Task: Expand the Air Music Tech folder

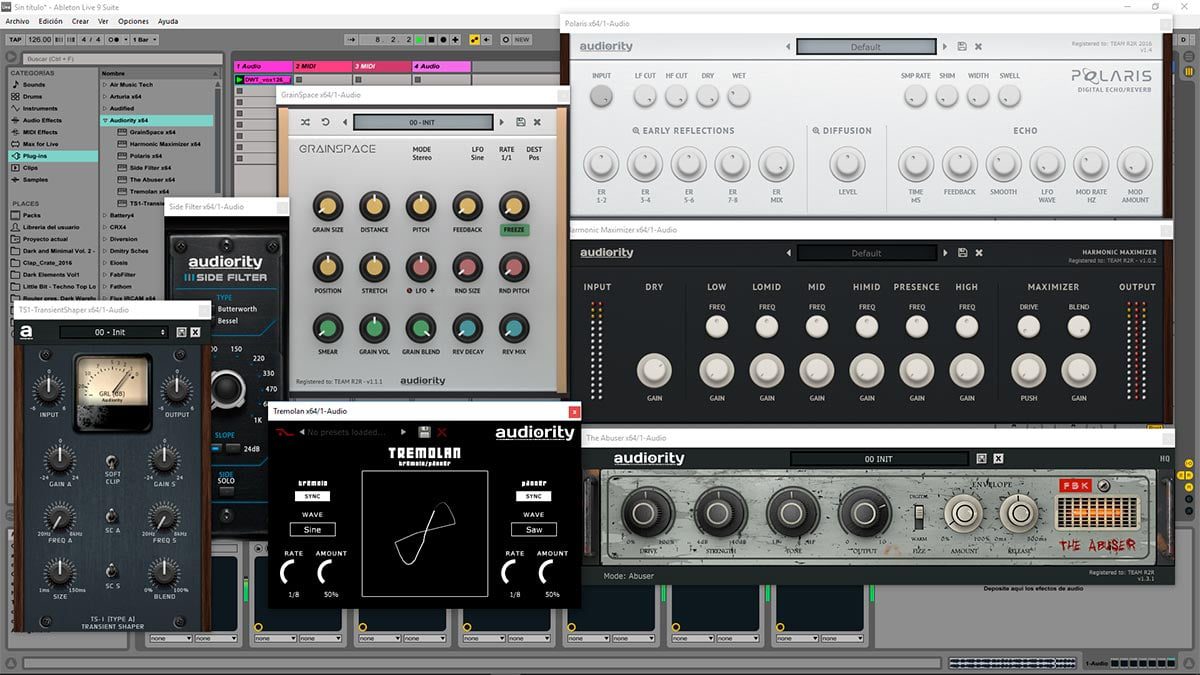Action: pyautogui.click(x=103, y=85)
